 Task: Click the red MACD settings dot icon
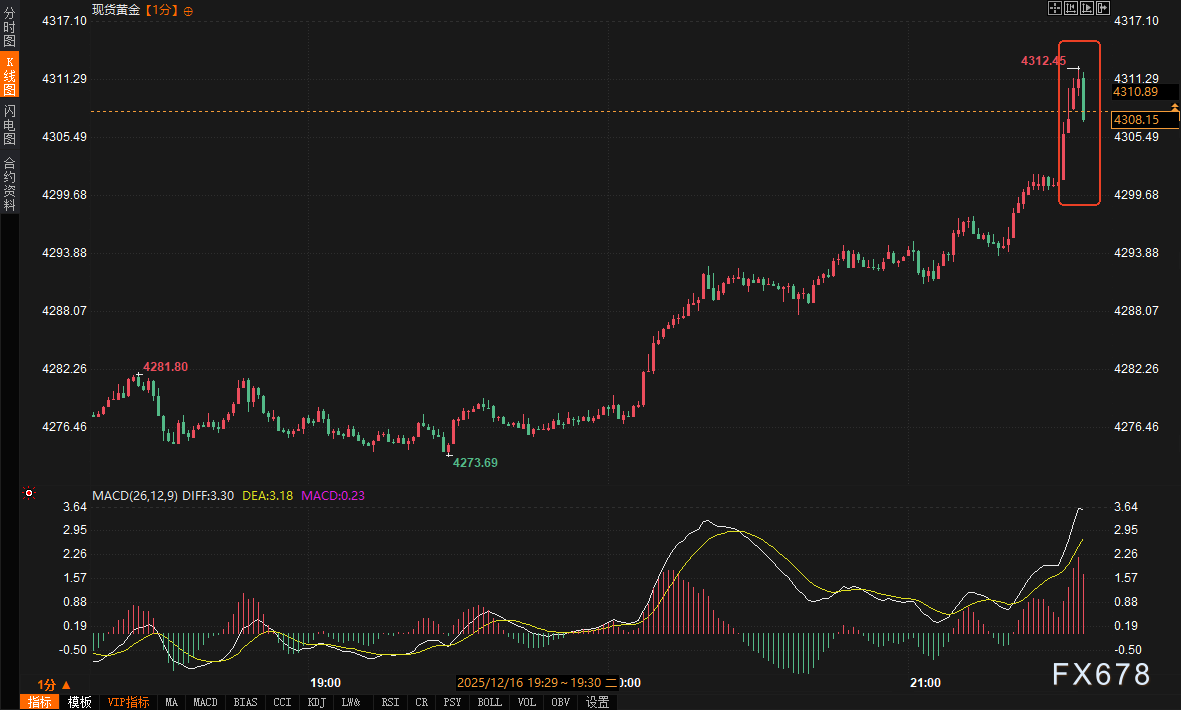(x=29, y=493)
